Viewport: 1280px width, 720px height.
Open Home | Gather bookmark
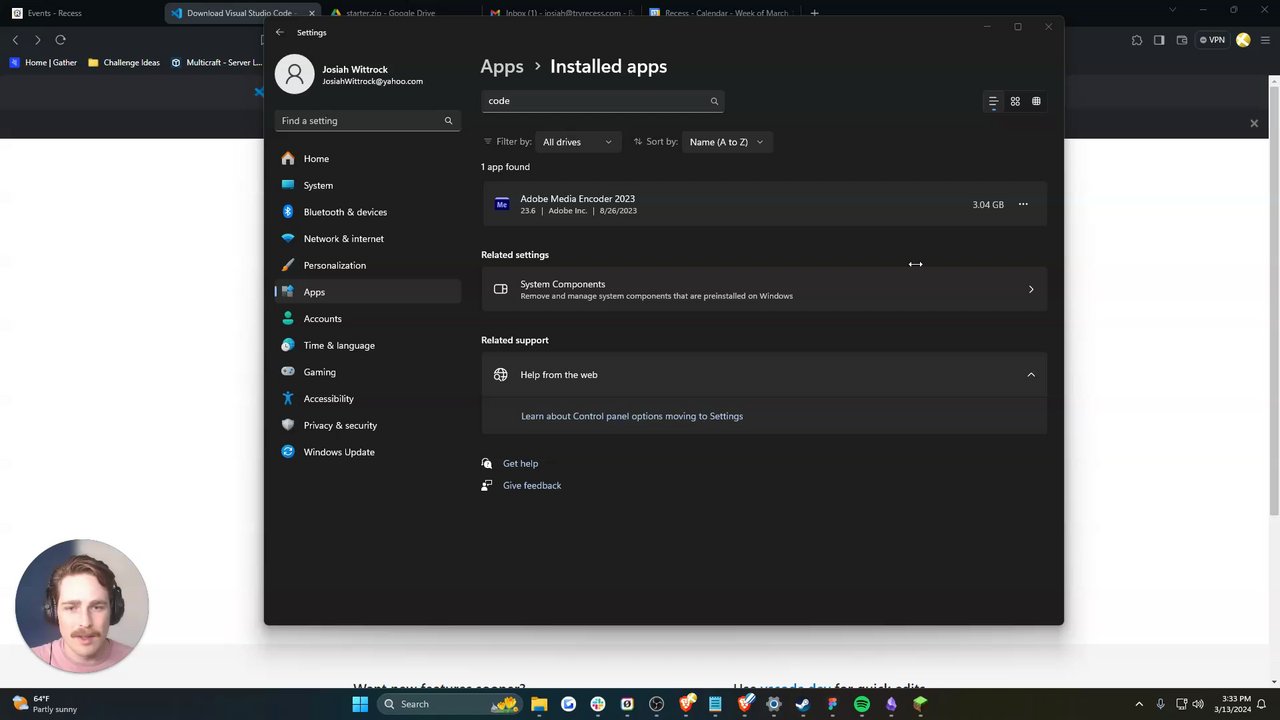pos(44,62)
